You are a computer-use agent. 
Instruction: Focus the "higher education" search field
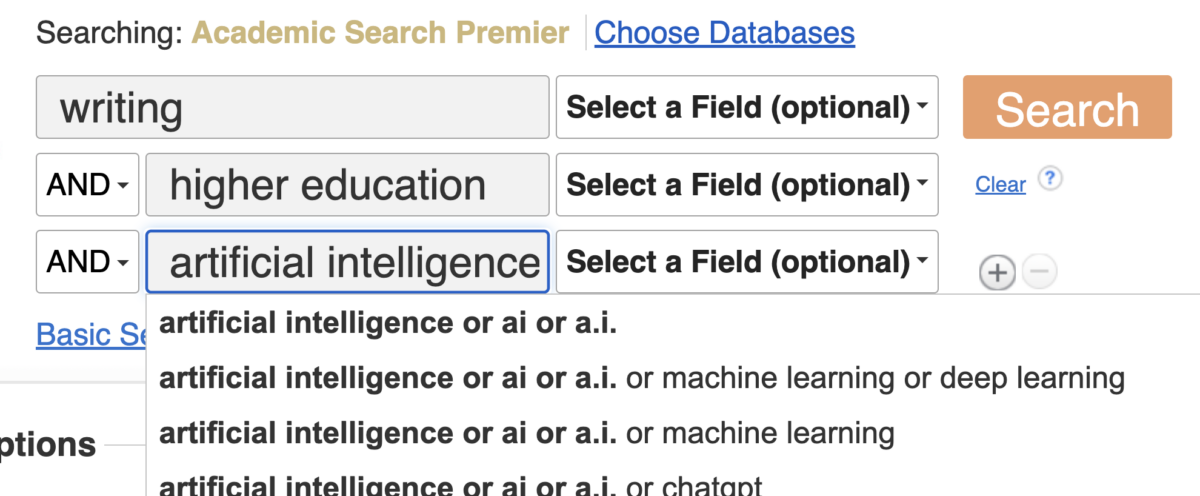347,184
